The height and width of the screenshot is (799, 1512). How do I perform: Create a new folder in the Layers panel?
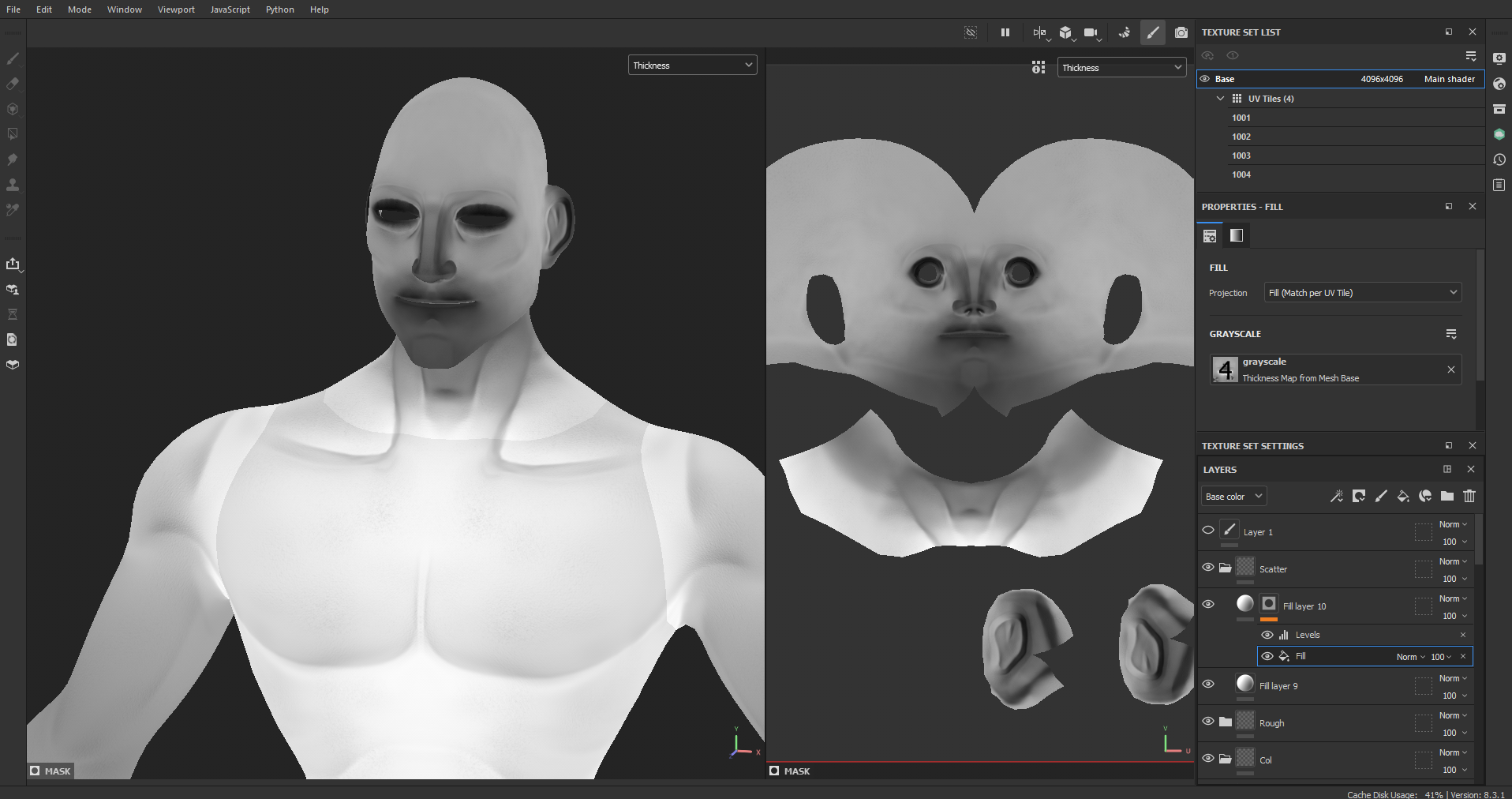click(1448, 497)
